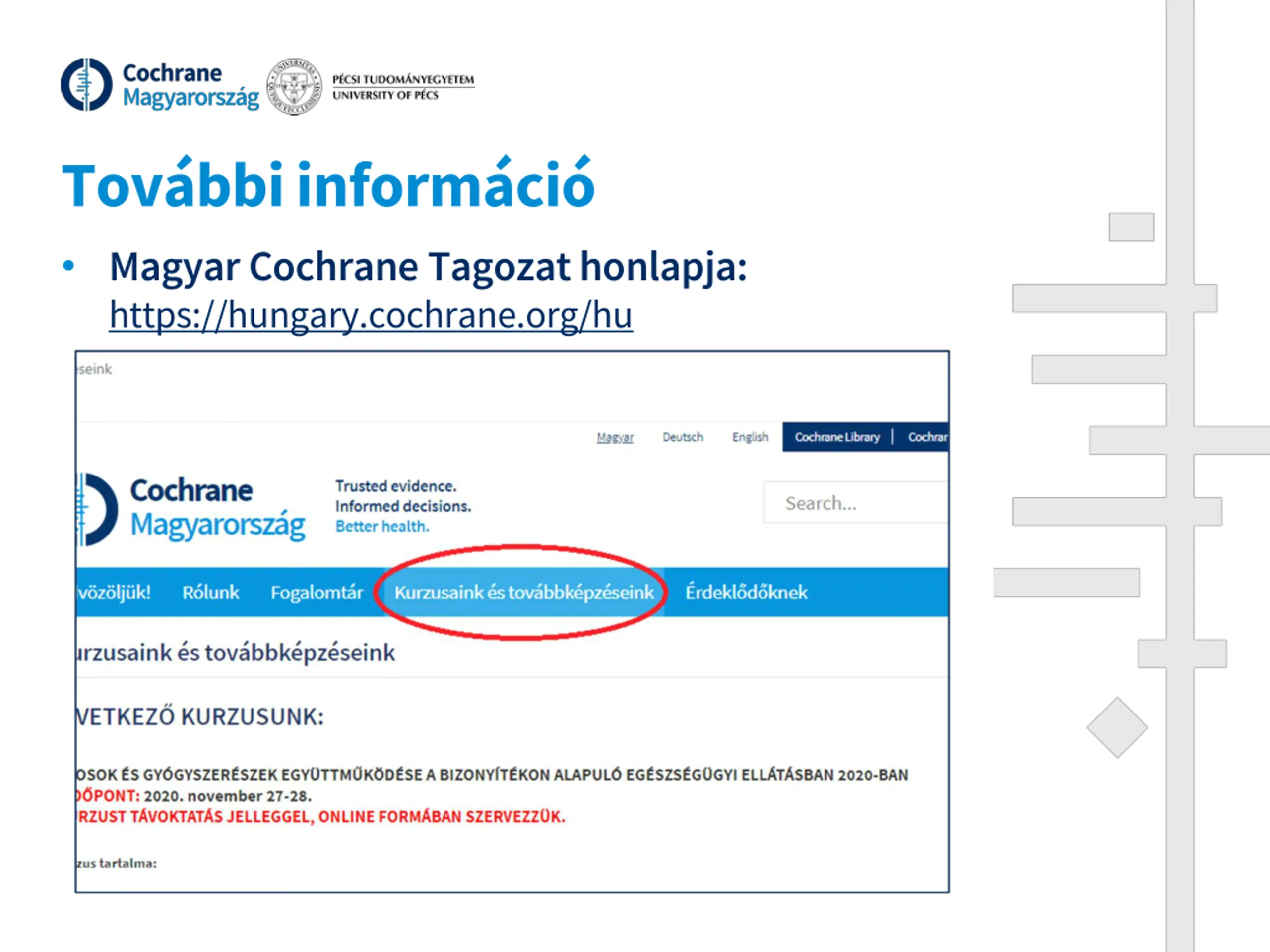The width and height of the screenshot is (1270, 952).
Task: Click the gray diamond decoration shape
Action: point(1117,727)
